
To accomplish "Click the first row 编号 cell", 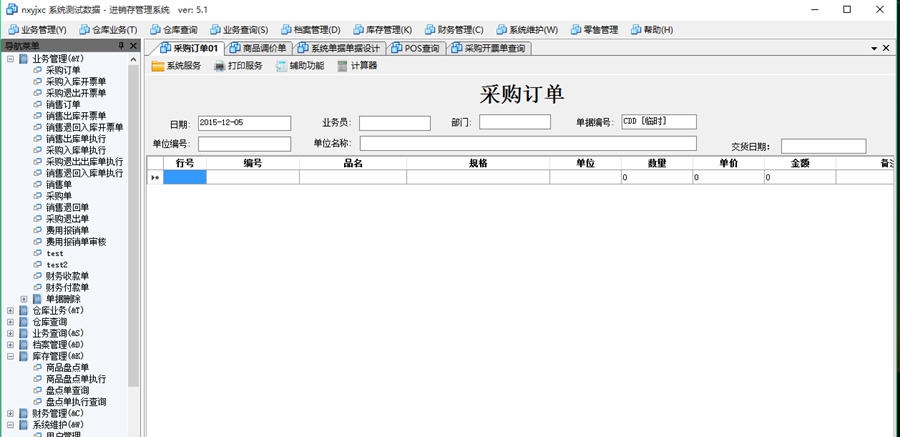I will pyautogui.click(x=253, y=177).
